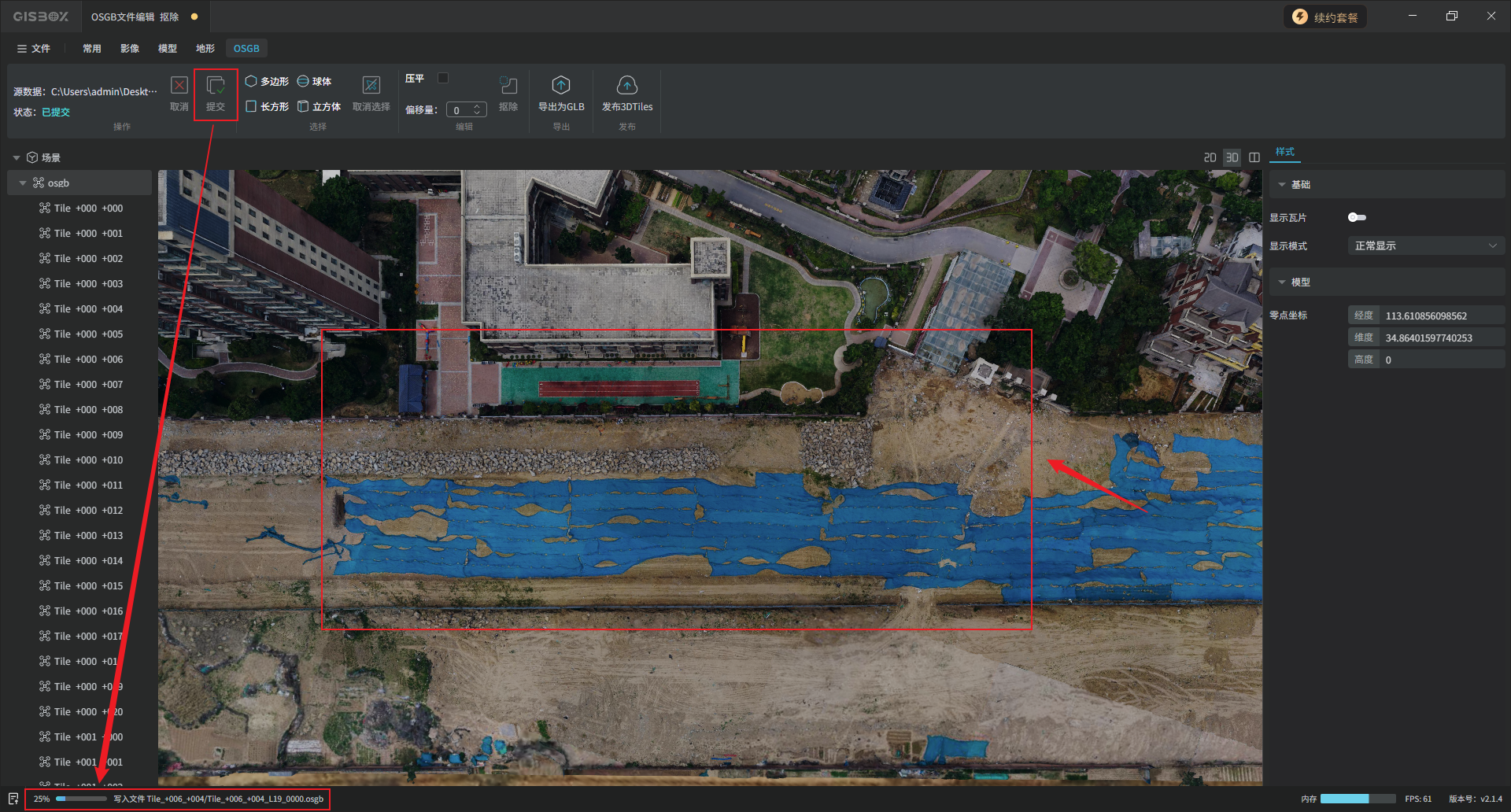Click the 取消选择 deselect icon
Screen dimensions: 1511x812
371,87
